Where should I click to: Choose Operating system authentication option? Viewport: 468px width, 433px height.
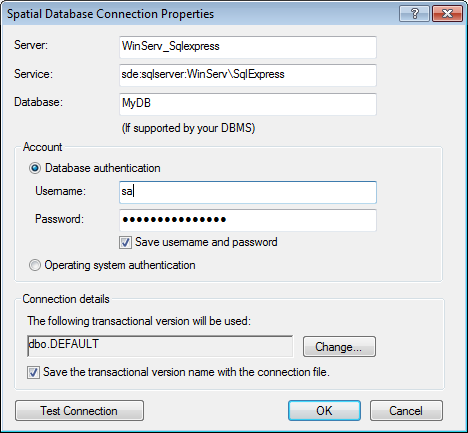(35, 265)
